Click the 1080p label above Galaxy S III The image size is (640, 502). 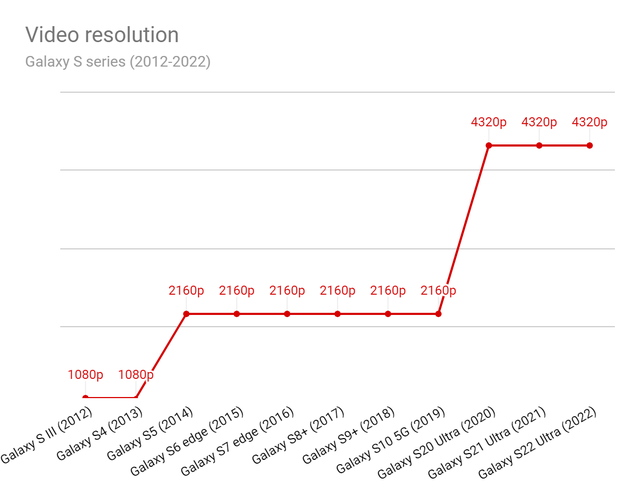[86, 375]
